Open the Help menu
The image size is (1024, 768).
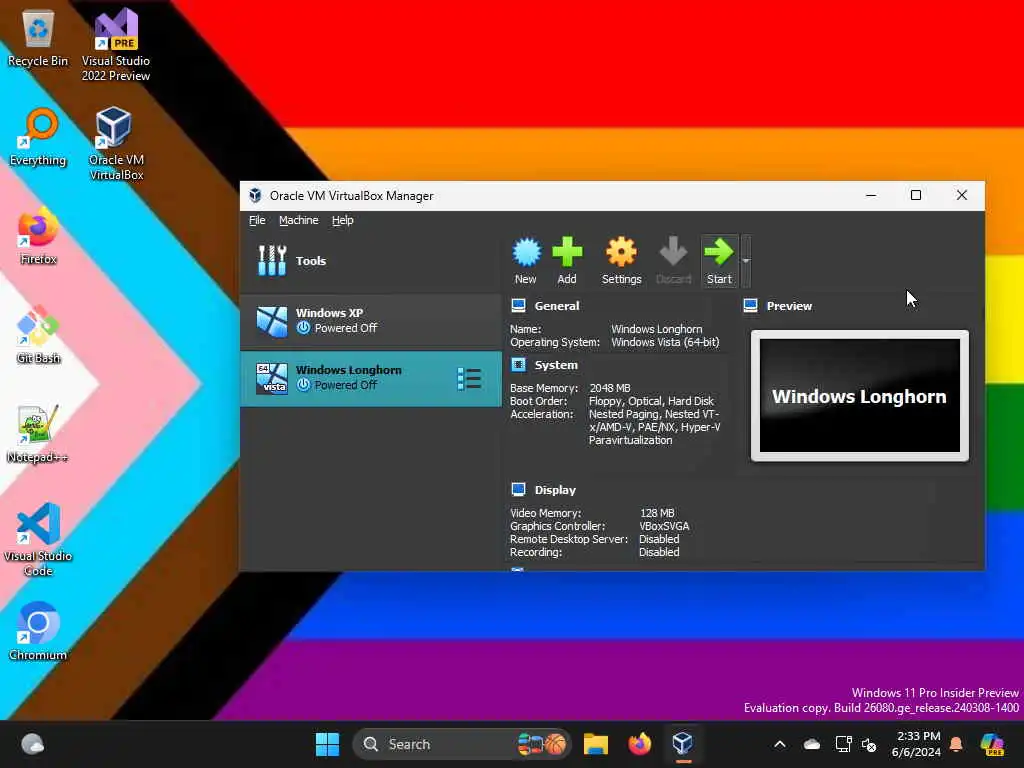[342, 220]
